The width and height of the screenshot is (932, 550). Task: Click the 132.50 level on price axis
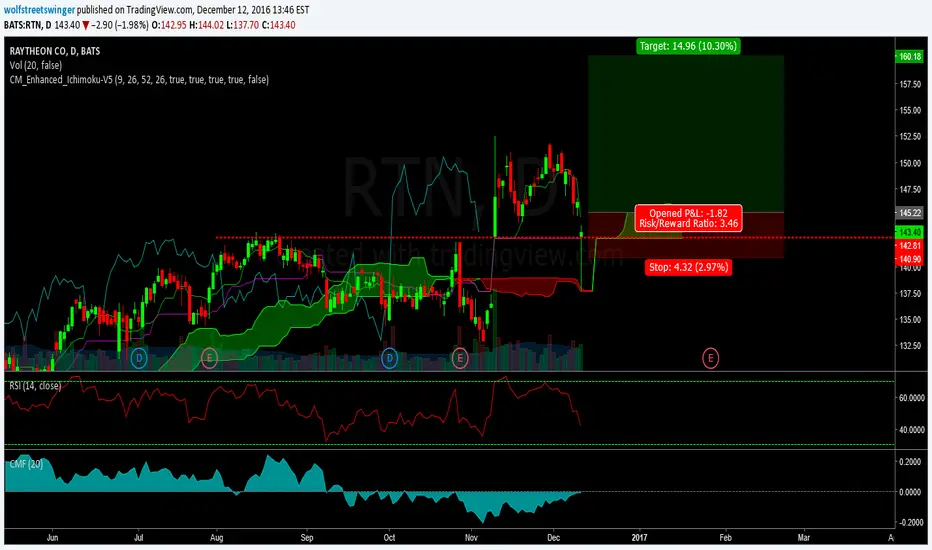(x=911, y=346)
